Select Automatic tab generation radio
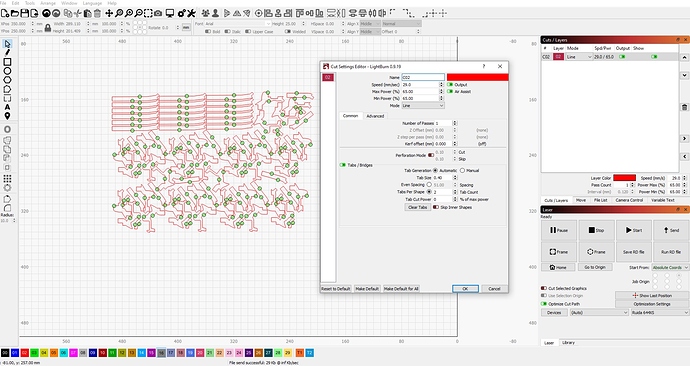690x366 pixels. [436, 170]
